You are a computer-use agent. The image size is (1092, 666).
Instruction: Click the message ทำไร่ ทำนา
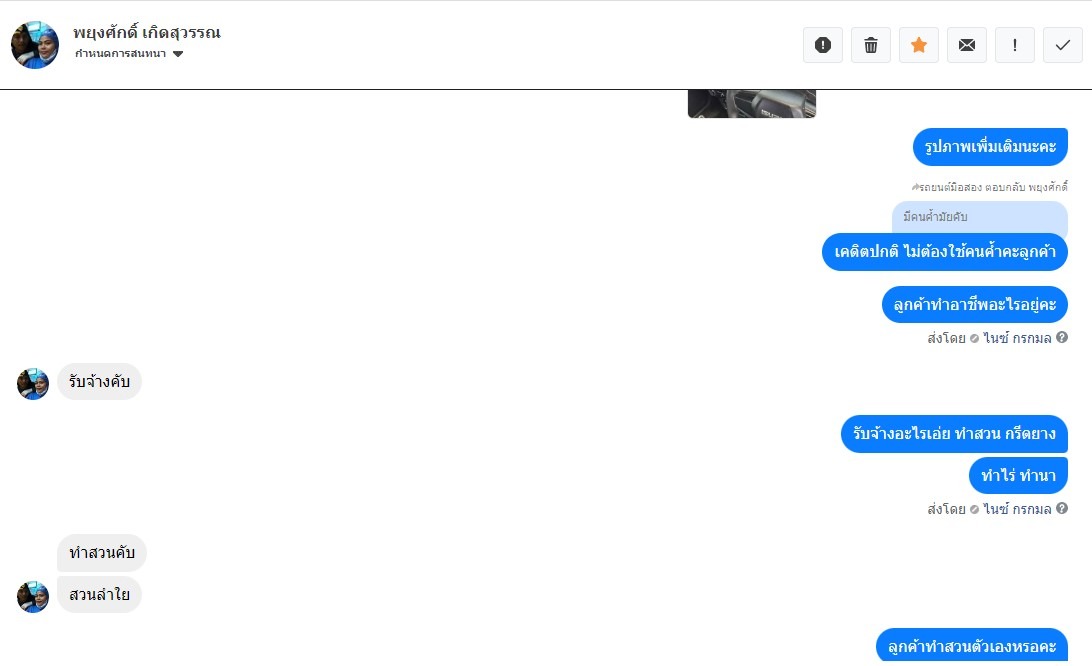coord(1018,476)
